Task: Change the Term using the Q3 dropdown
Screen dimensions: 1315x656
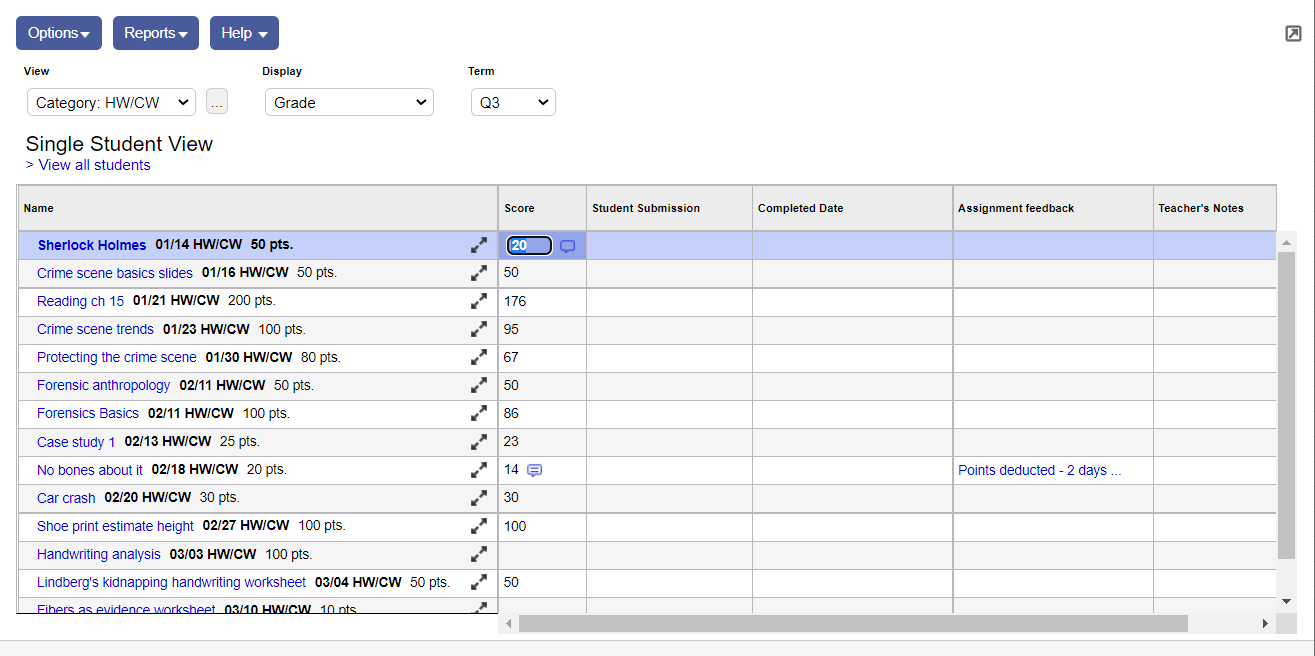Action: tap(513, 102)
